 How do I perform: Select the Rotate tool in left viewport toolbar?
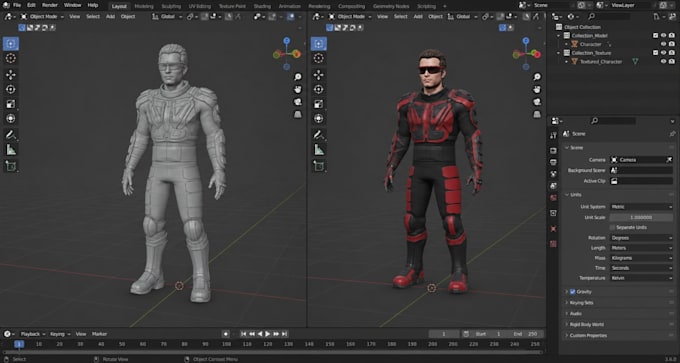tap(11, 89)
